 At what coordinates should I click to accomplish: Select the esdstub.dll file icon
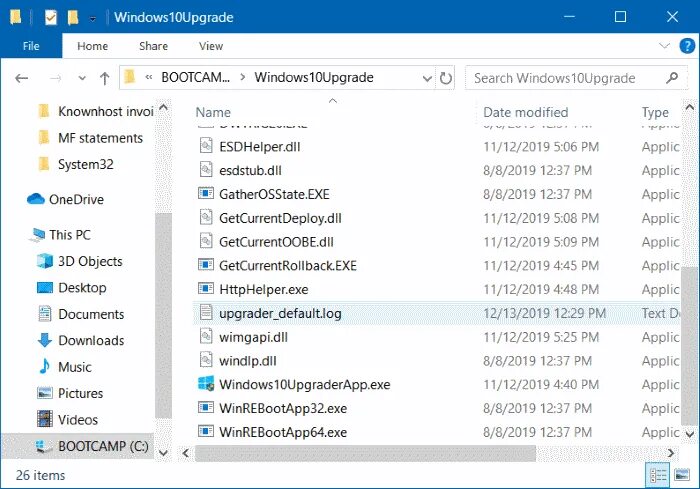pyautogui.click(x=206, y=170)
